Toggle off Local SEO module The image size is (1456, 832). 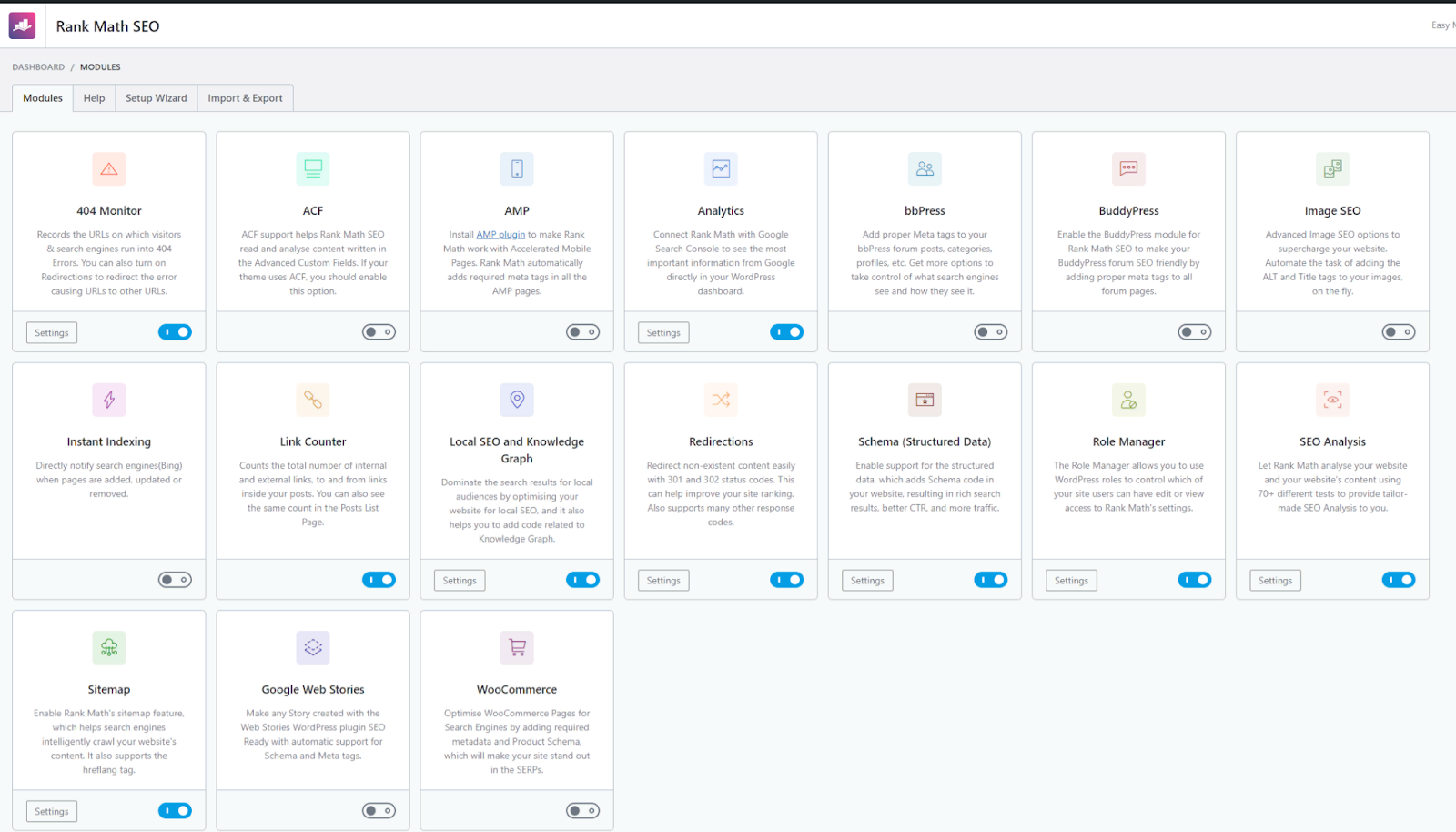(x=582, y=580)
